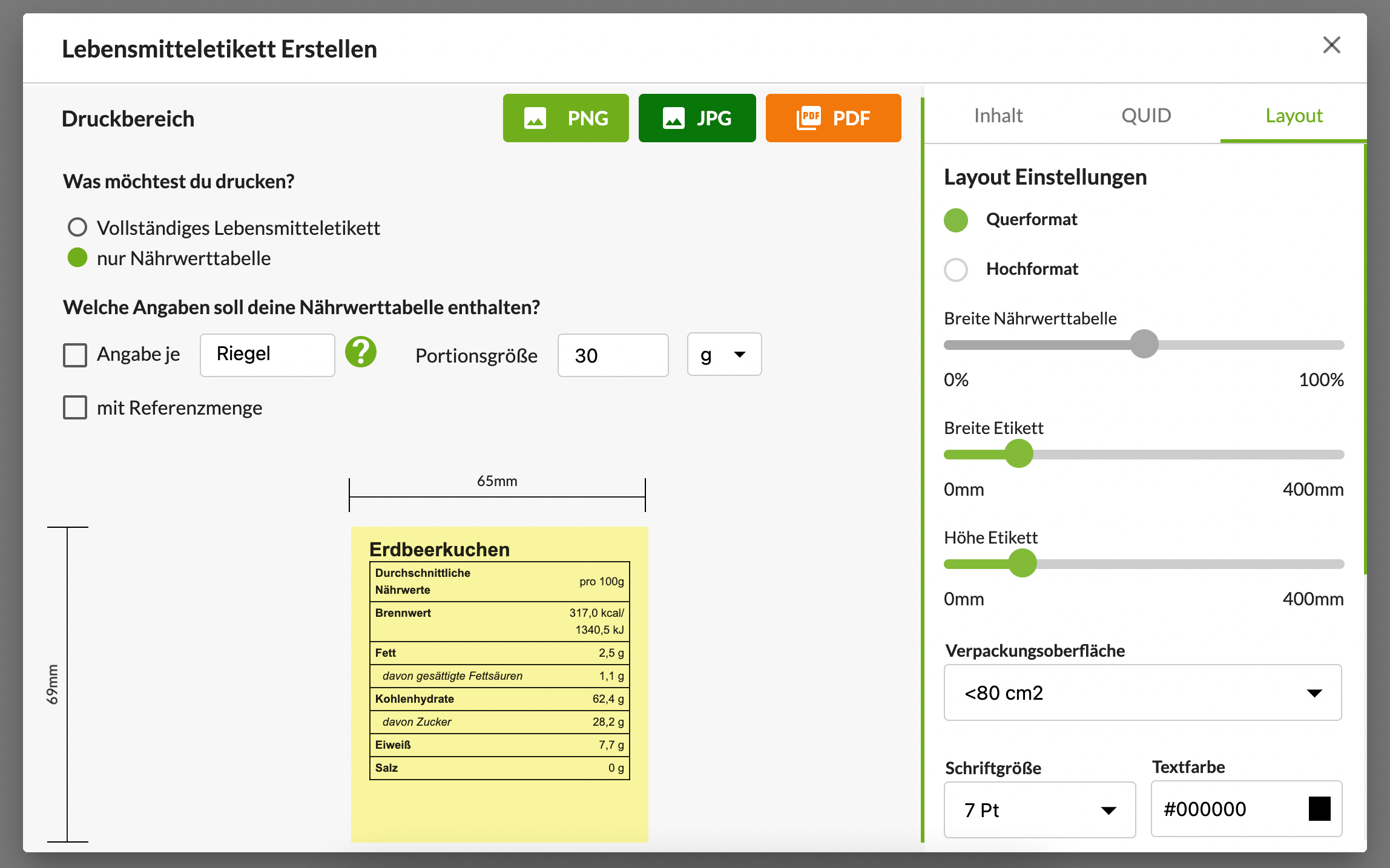Image resolution: width=1390 pixels, height=868 pixels.
Task: Expand the Verpackungsoberfläche dropdown
Action: (x=1142, y=692)
